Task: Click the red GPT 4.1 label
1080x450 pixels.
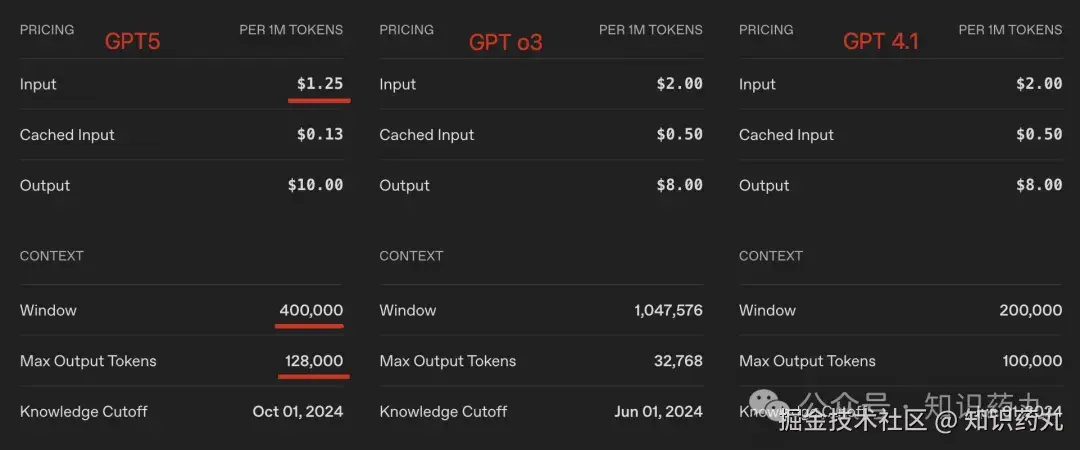Action: 880,42
